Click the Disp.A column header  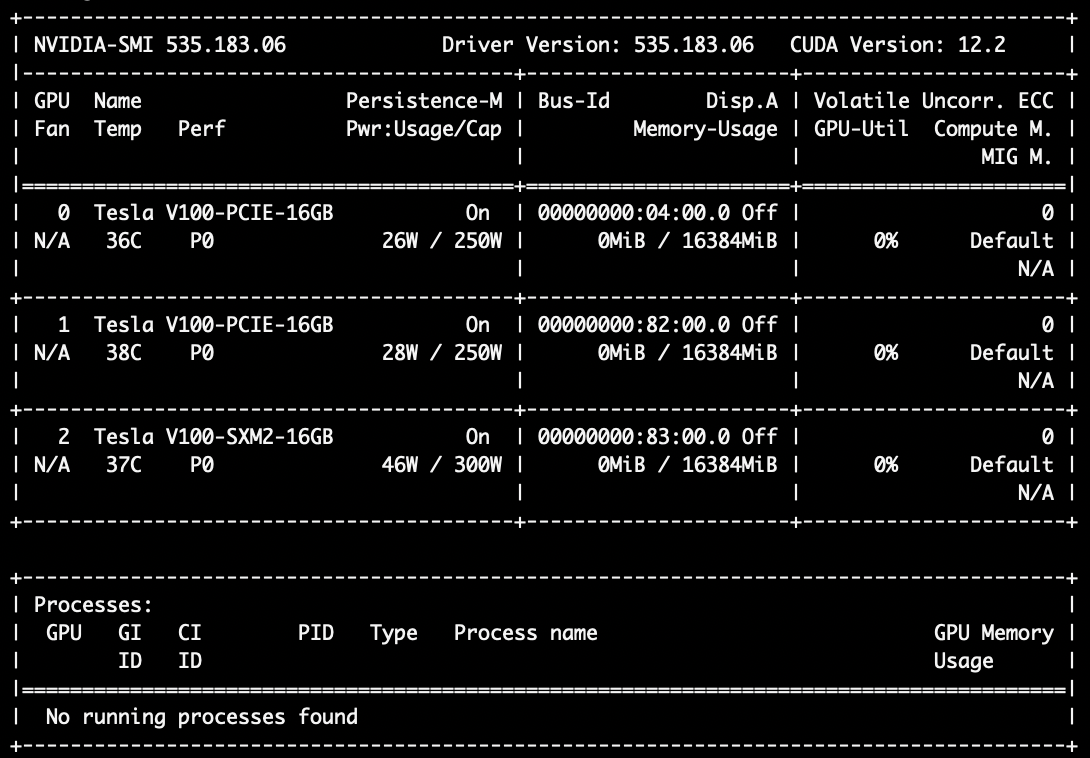[742, 102]
